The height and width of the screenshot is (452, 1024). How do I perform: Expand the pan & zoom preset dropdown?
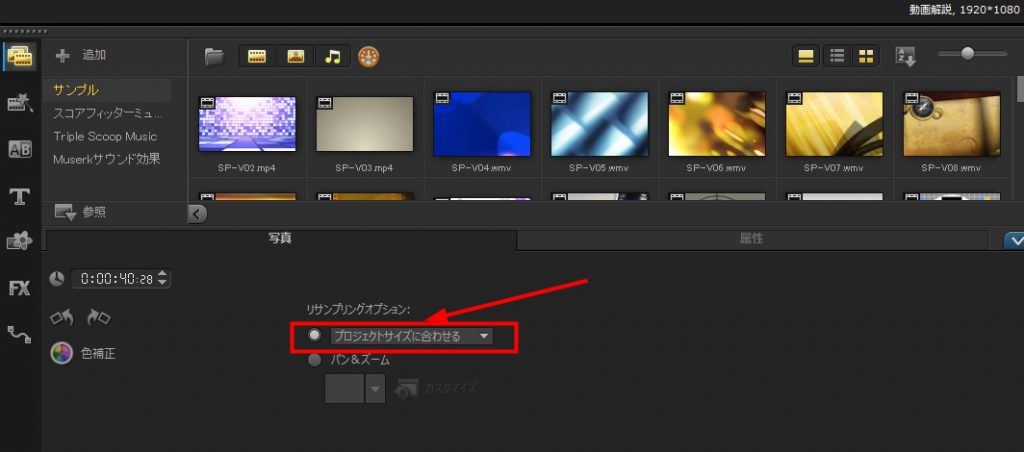pos(375,390)
